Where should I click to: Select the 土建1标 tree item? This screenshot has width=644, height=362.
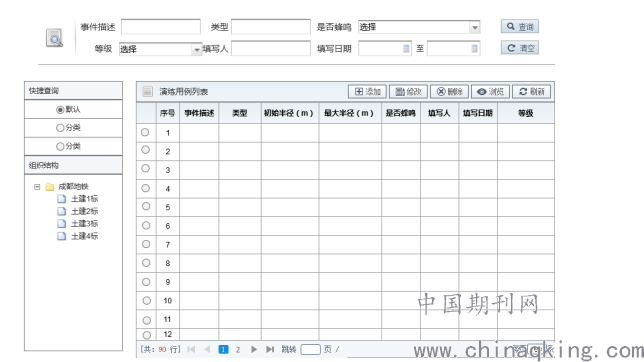coord(78,199)
